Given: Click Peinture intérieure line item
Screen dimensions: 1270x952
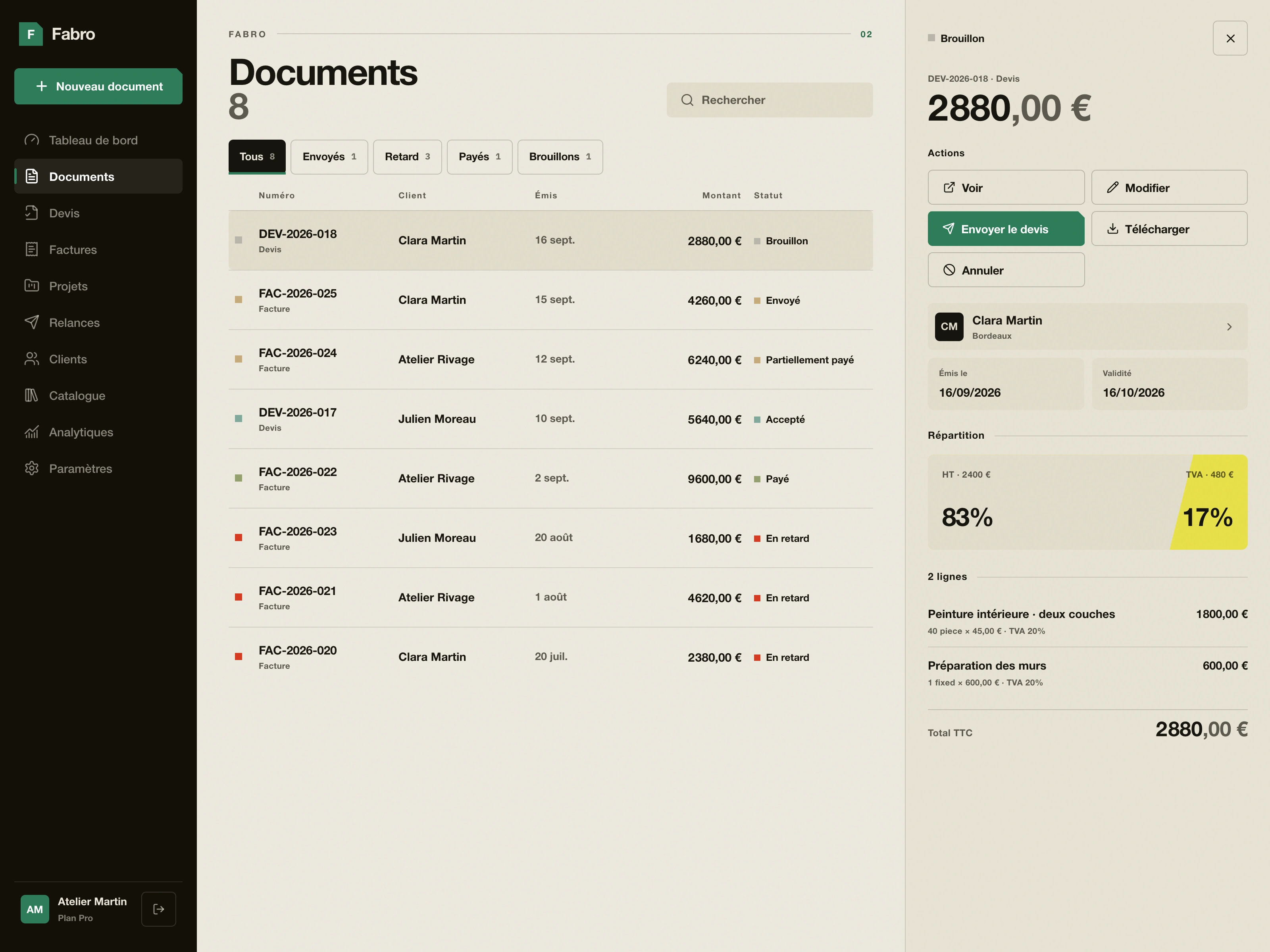Looking at the screenshot, I should [x=1087, y=622].
